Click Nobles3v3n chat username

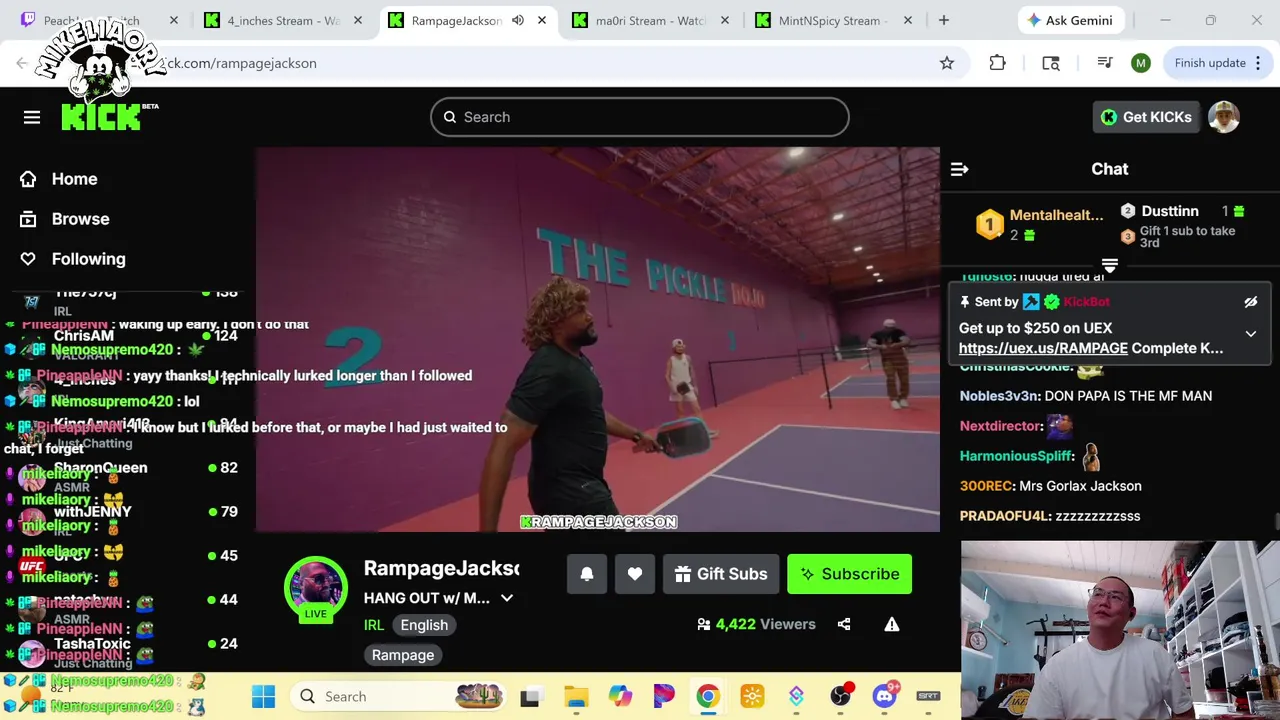pos(1000,396)
